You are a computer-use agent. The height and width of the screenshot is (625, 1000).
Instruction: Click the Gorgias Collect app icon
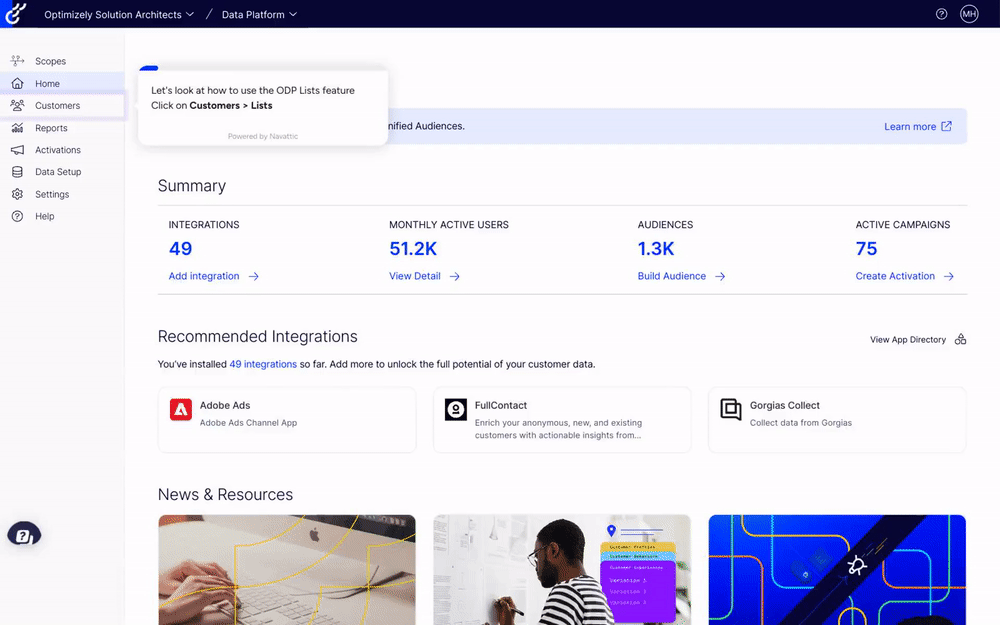tap(731, 410)
